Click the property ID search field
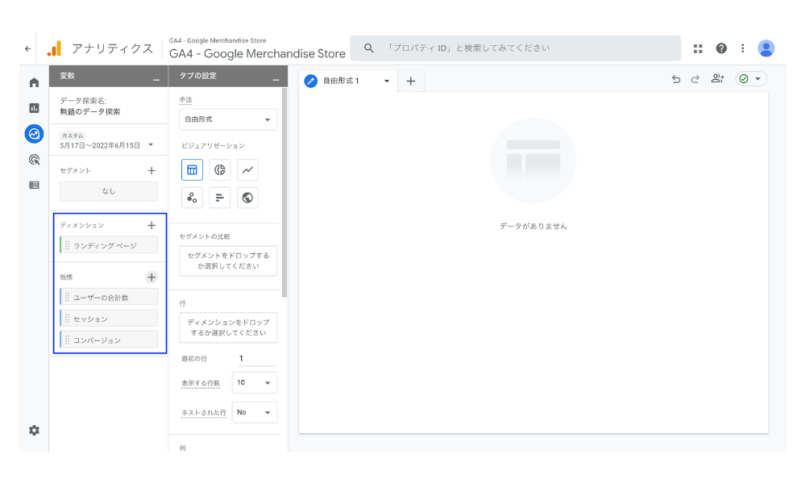Viewport: 806px width, 484px height. pos(520,48)
